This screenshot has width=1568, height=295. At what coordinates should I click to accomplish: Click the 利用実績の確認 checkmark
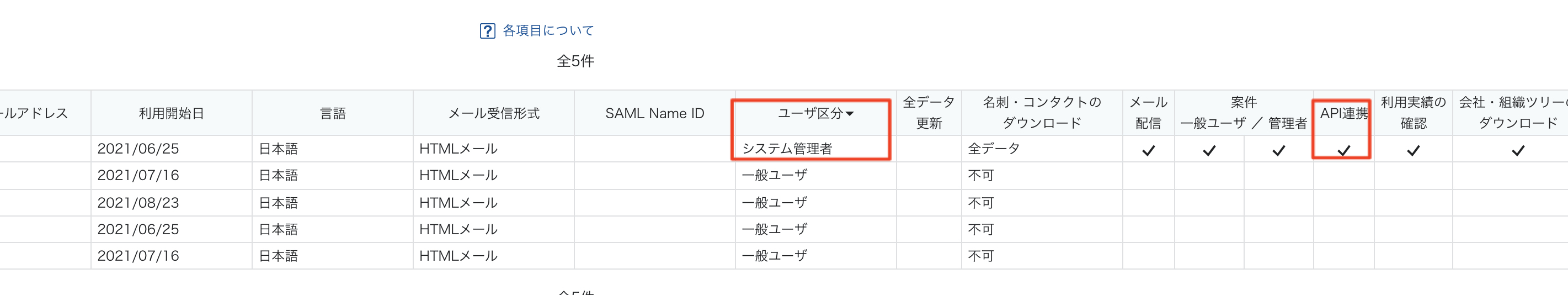1413,150
